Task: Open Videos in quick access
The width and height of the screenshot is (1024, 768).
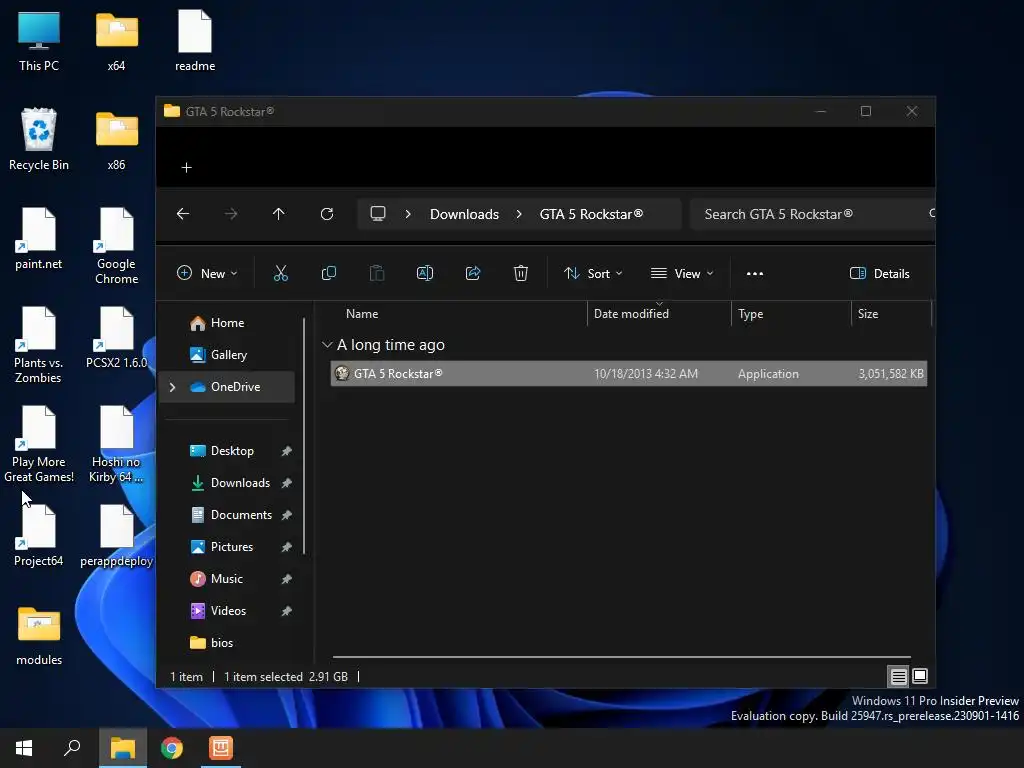Action: click(x=226, y=611)
